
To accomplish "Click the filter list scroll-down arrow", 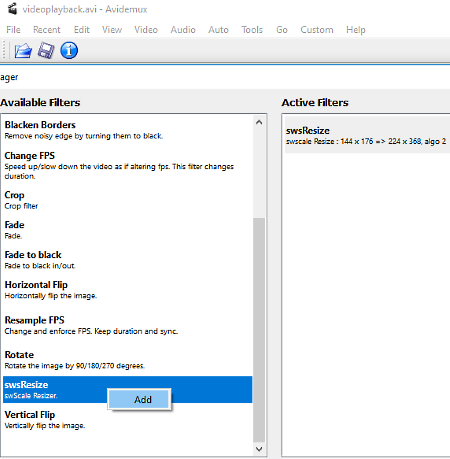I will click(259, 449).
